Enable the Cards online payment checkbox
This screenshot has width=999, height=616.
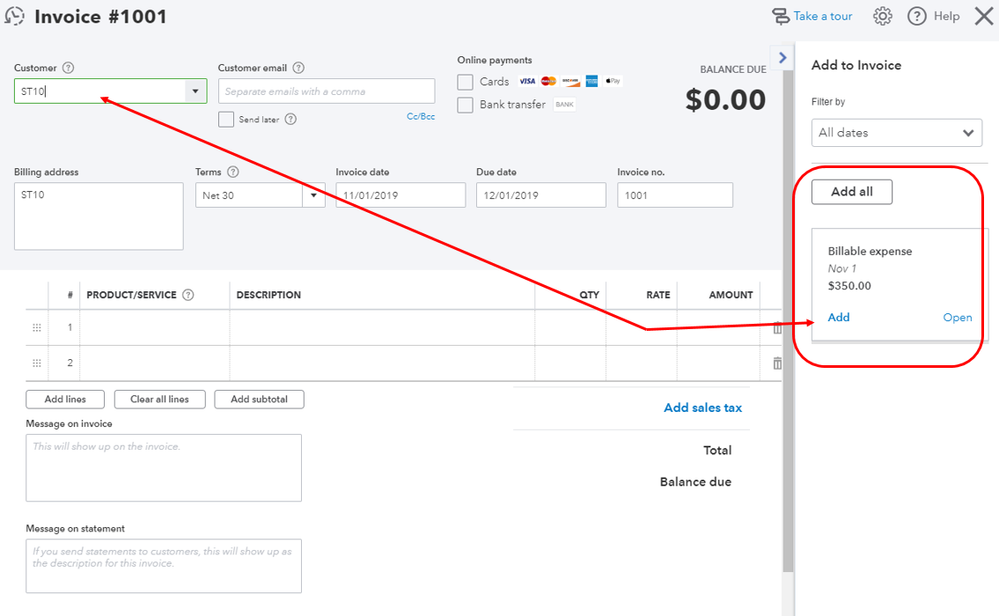(x=465, y=82)
